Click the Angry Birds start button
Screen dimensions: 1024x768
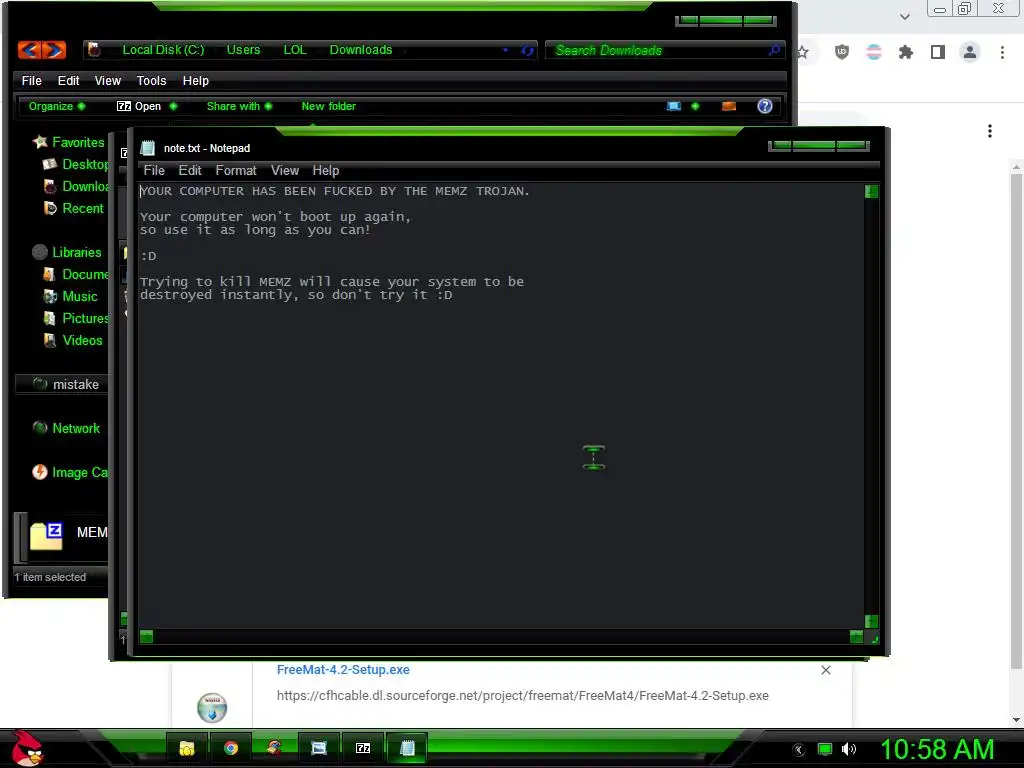click(26, 748)
